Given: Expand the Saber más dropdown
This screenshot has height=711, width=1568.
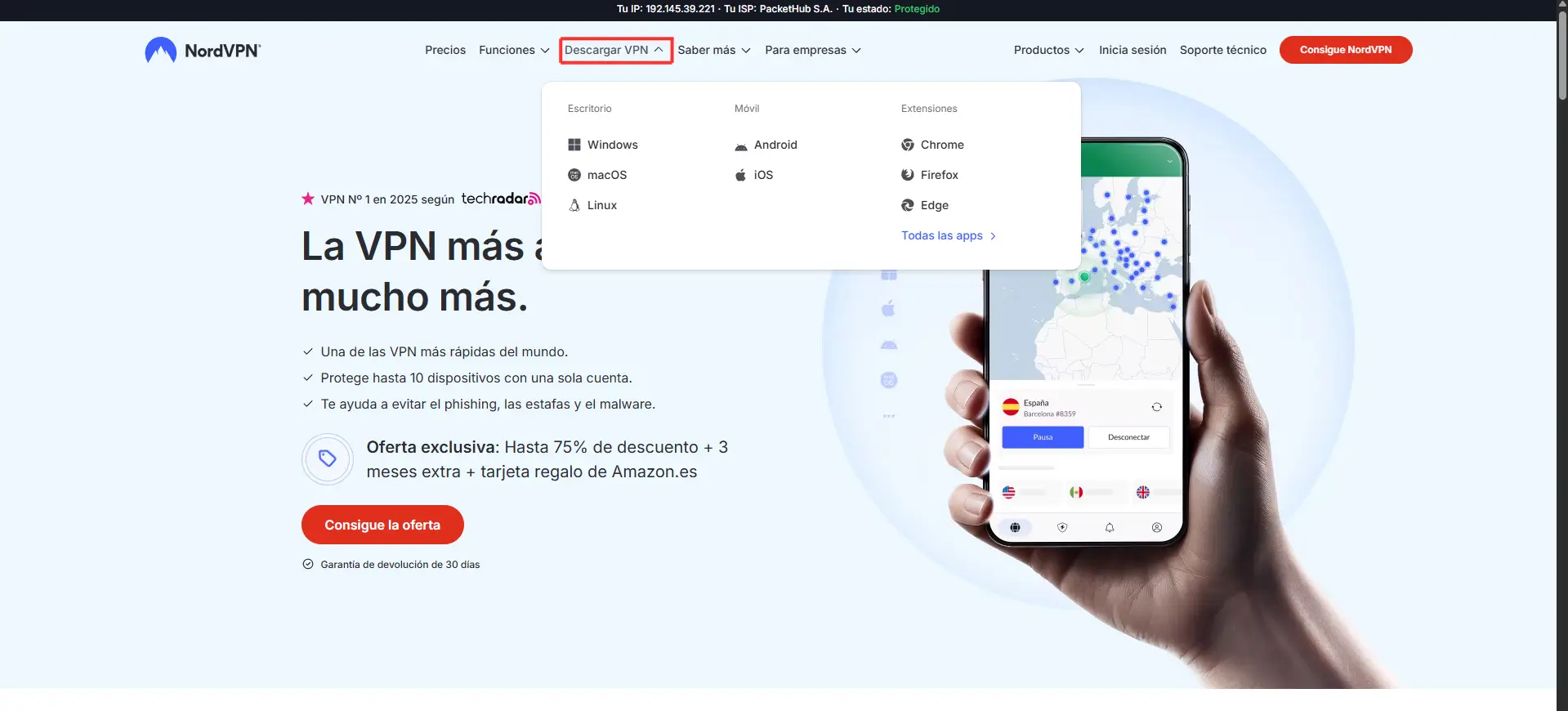Looking at the screenshot, I should (x=714, y=50).
